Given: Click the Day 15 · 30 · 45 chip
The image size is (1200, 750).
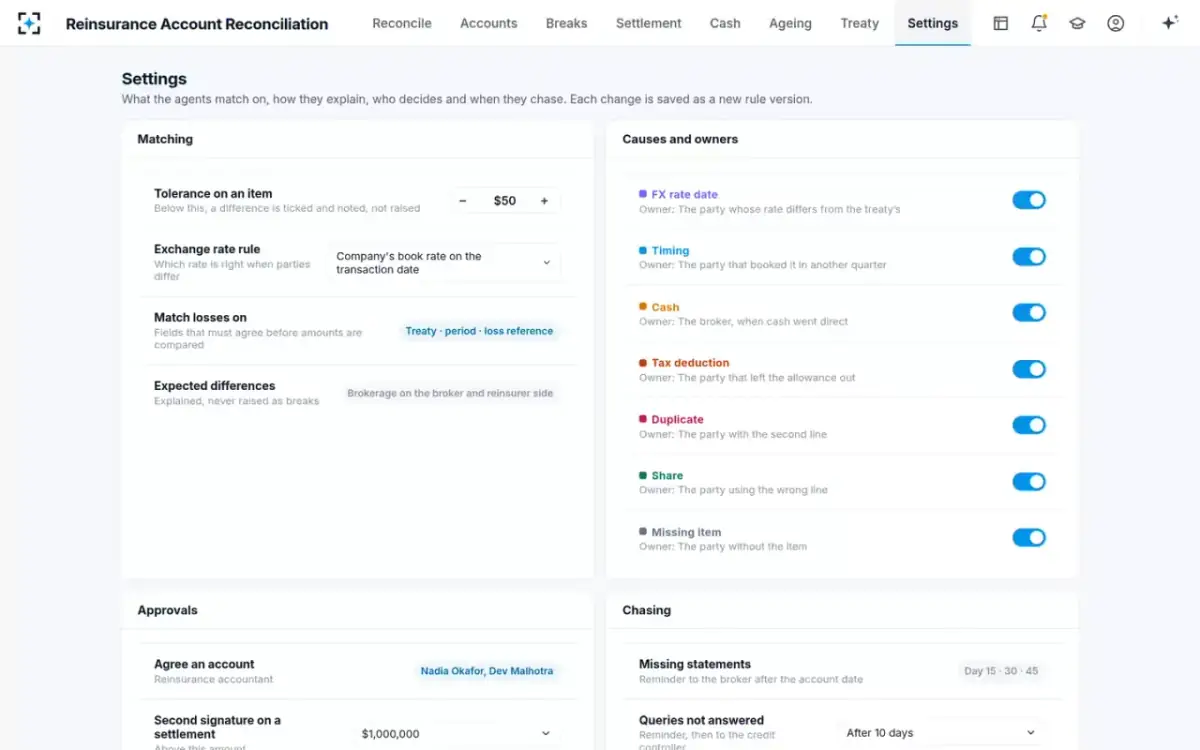Looking at the screenshot, I should tap(1001, 671).
